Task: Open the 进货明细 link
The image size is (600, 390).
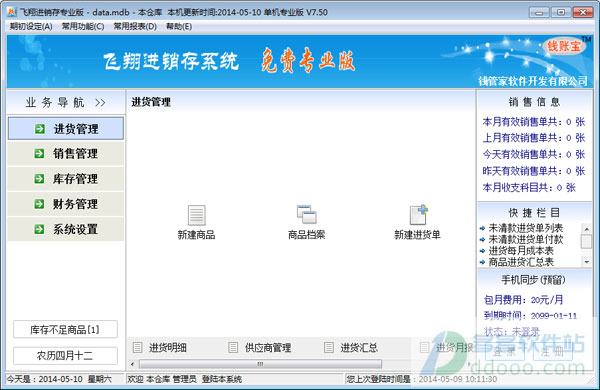Action: [x=168, y=348]
